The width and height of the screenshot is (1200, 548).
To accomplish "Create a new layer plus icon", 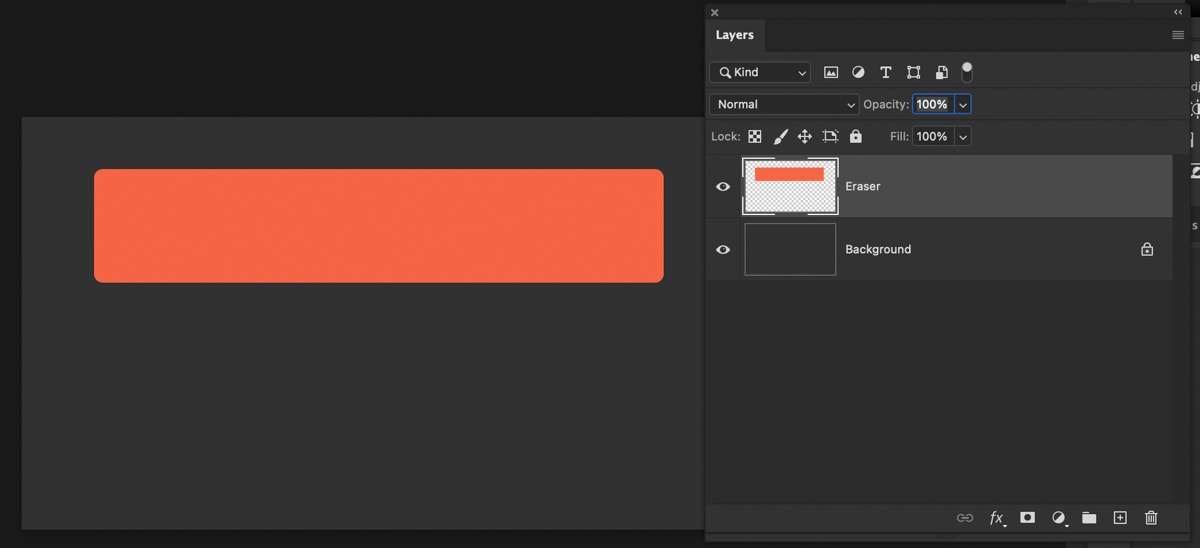I will click(1120, 517).
